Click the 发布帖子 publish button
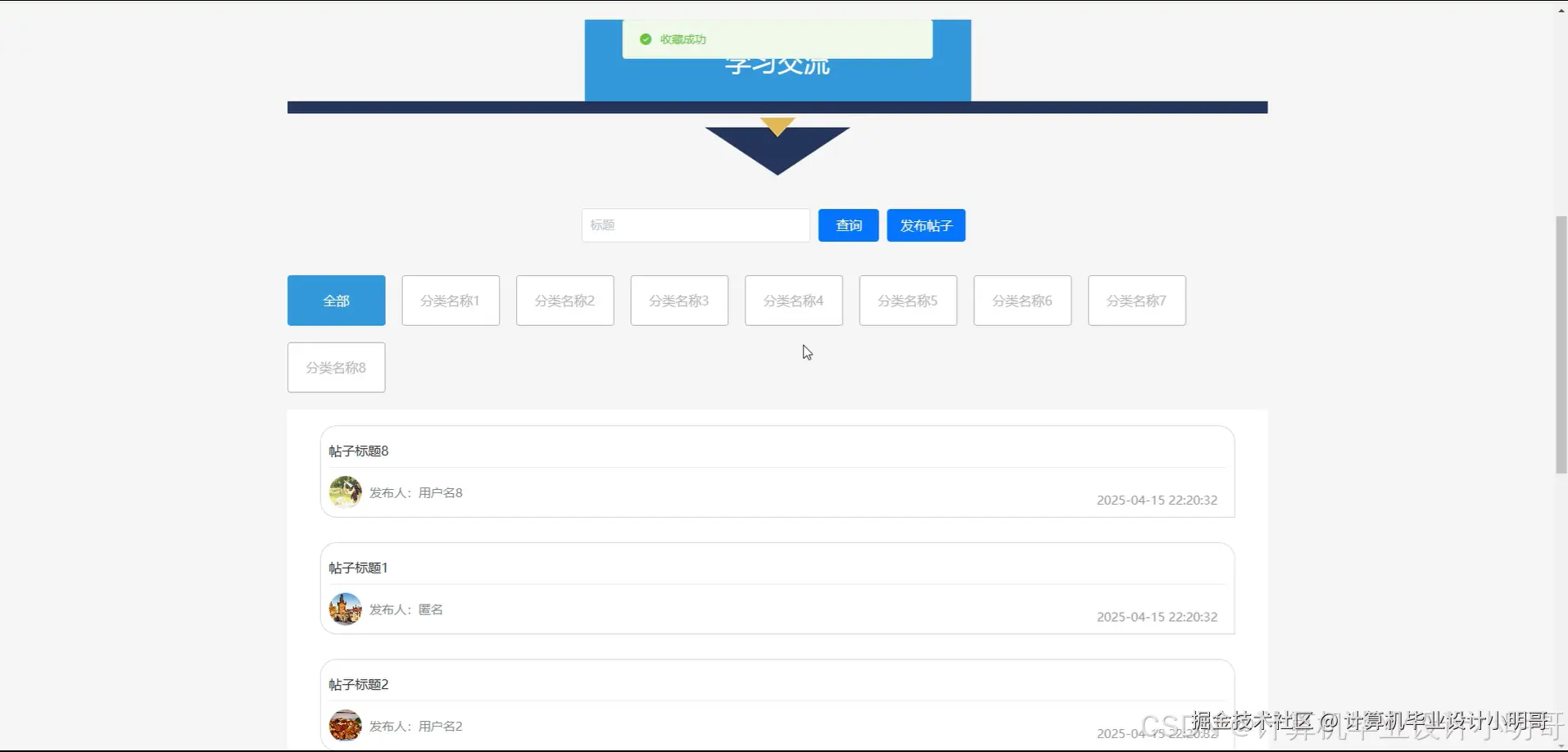The height and width of the screenshot is (752, 1568). coord(926,225)
